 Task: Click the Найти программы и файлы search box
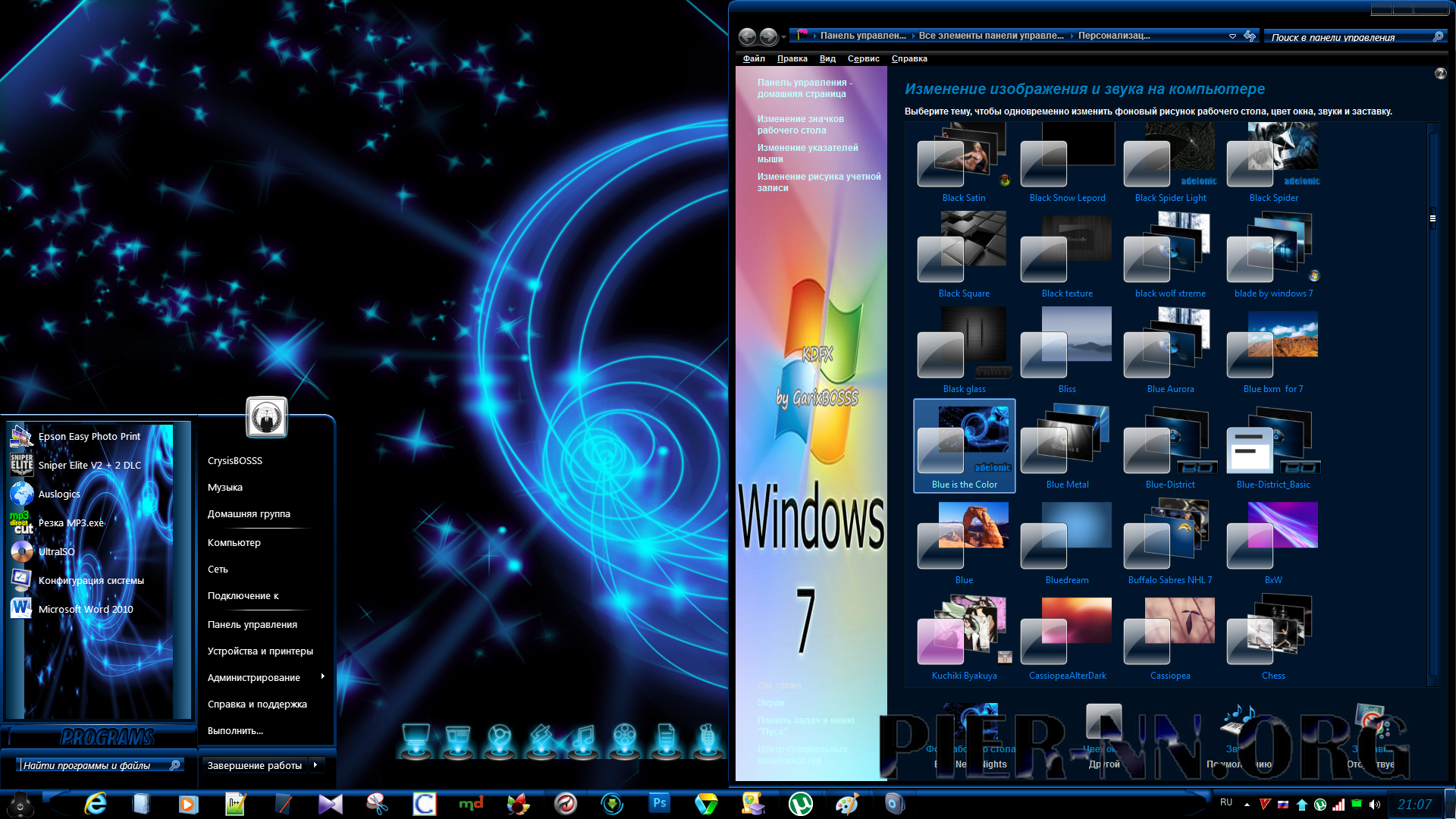(100, 765)
